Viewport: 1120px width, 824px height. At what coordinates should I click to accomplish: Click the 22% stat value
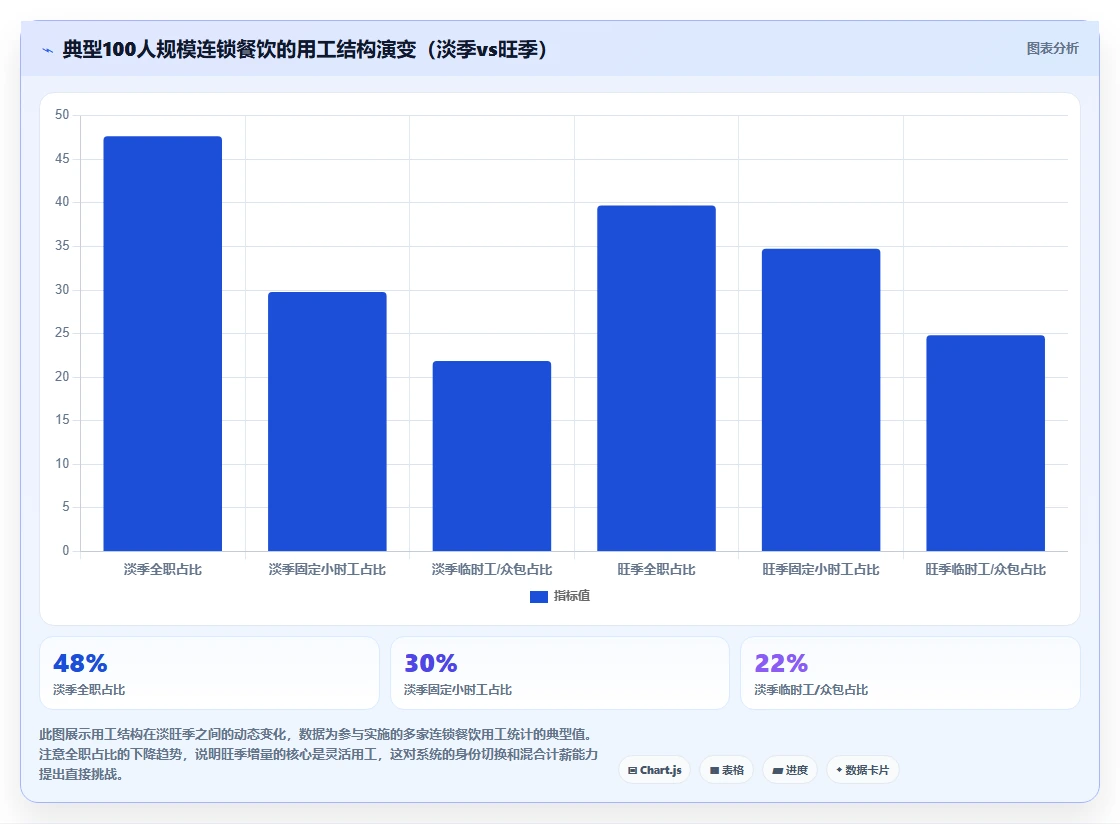pos(781,663)
